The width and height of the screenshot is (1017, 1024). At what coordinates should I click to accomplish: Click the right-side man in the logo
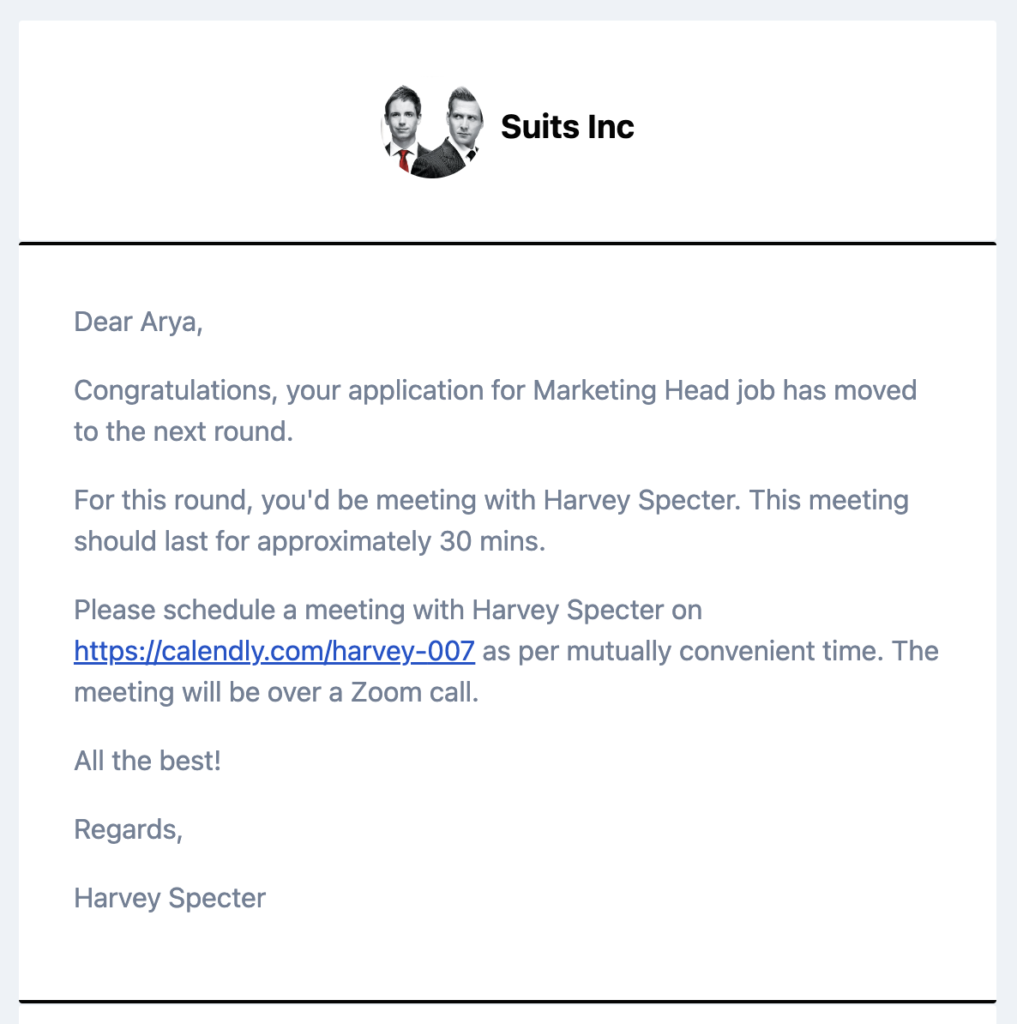pos(460,129)
